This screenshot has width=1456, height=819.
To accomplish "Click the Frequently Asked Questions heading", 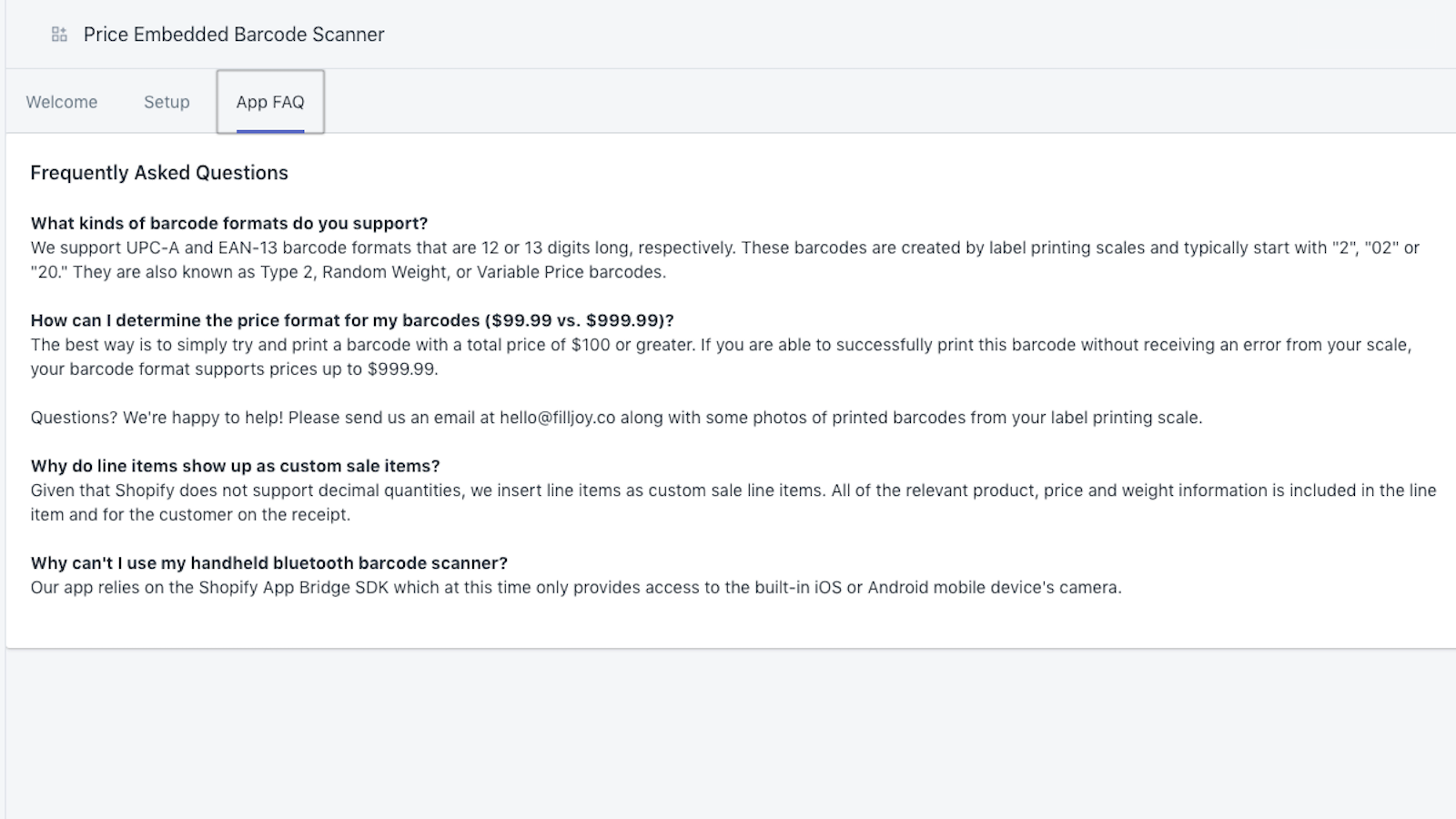I will click(159, 173).
